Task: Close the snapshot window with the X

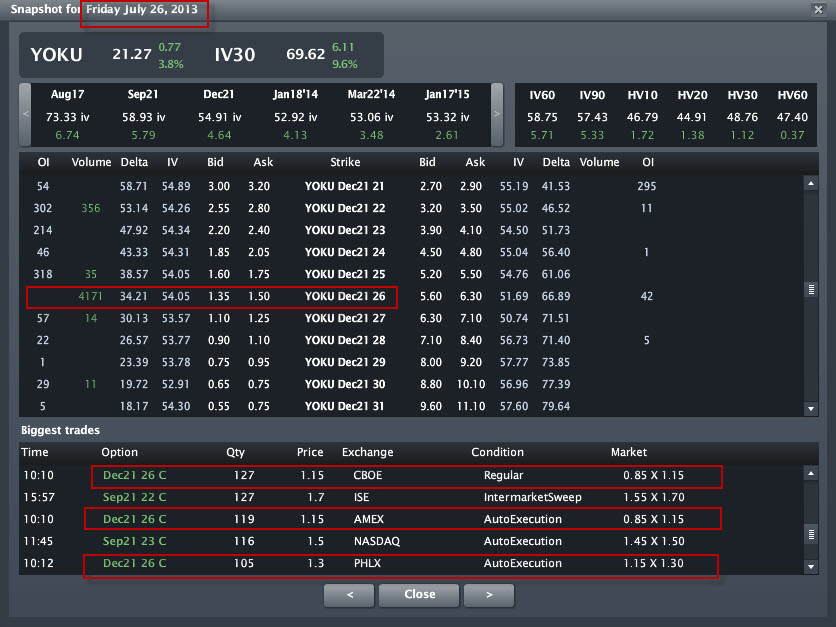Action: pyautogui.click(x=818, y=10)
